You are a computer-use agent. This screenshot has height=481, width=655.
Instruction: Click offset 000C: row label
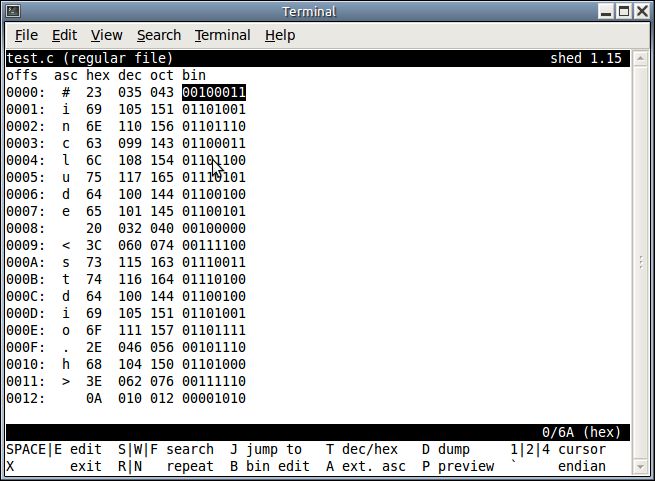25,296
